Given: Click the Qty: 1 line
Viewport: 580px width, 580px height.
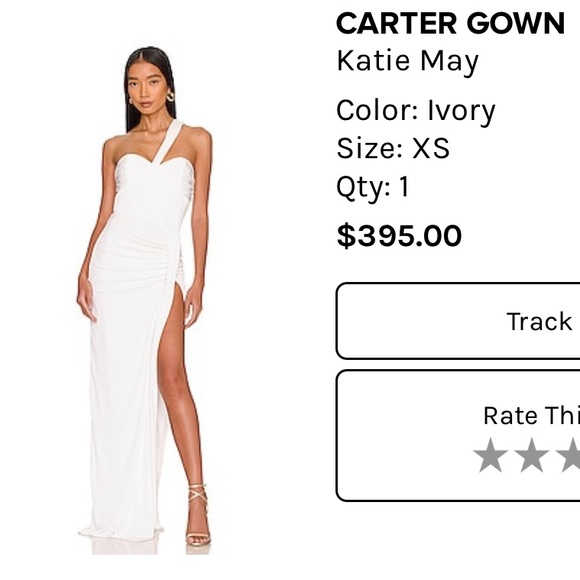Looking at the screenshot, I should (373, 187).
